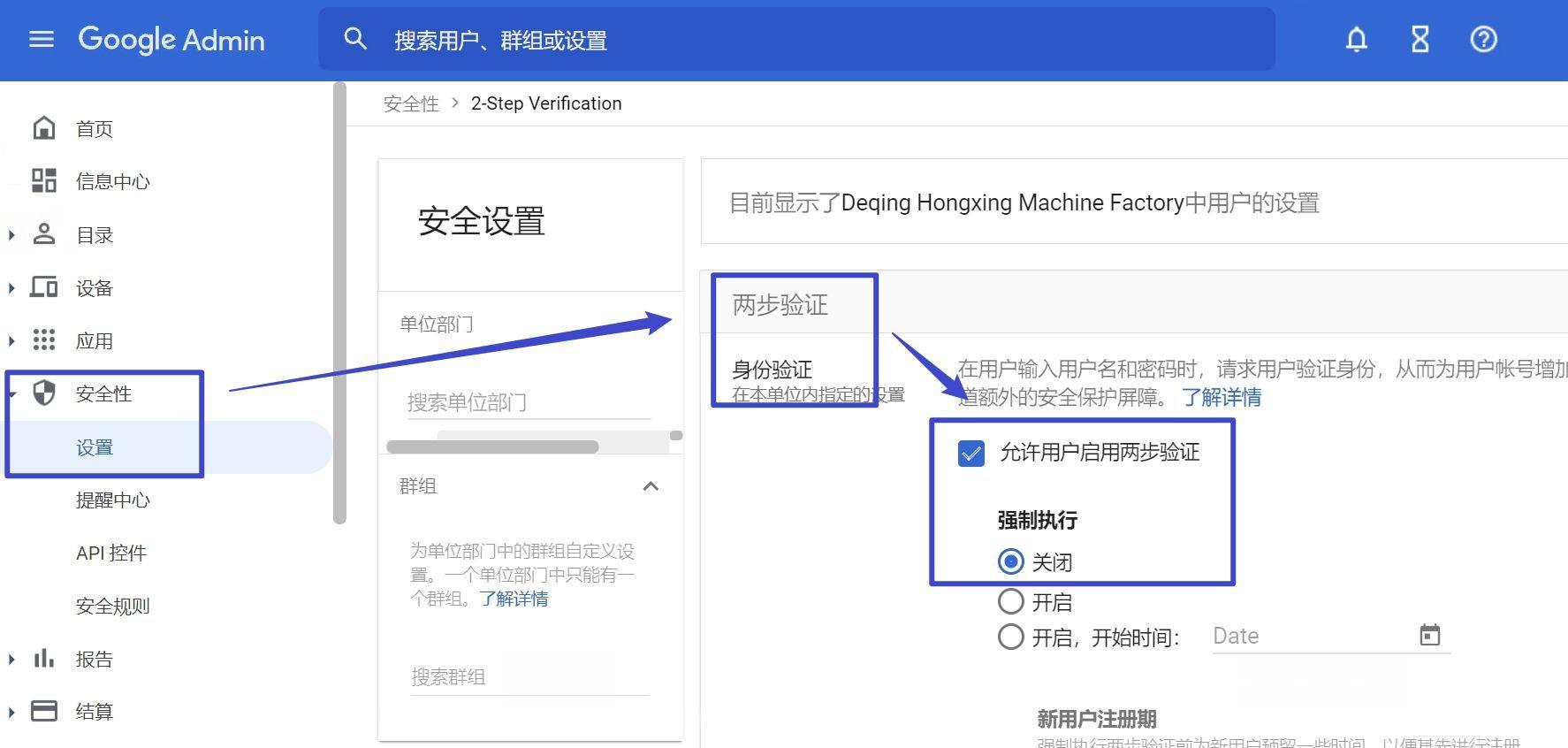Collapse the 安全性 menu arrow
The height and width of the screenshot is (748, 1568).
coord(11,394)
